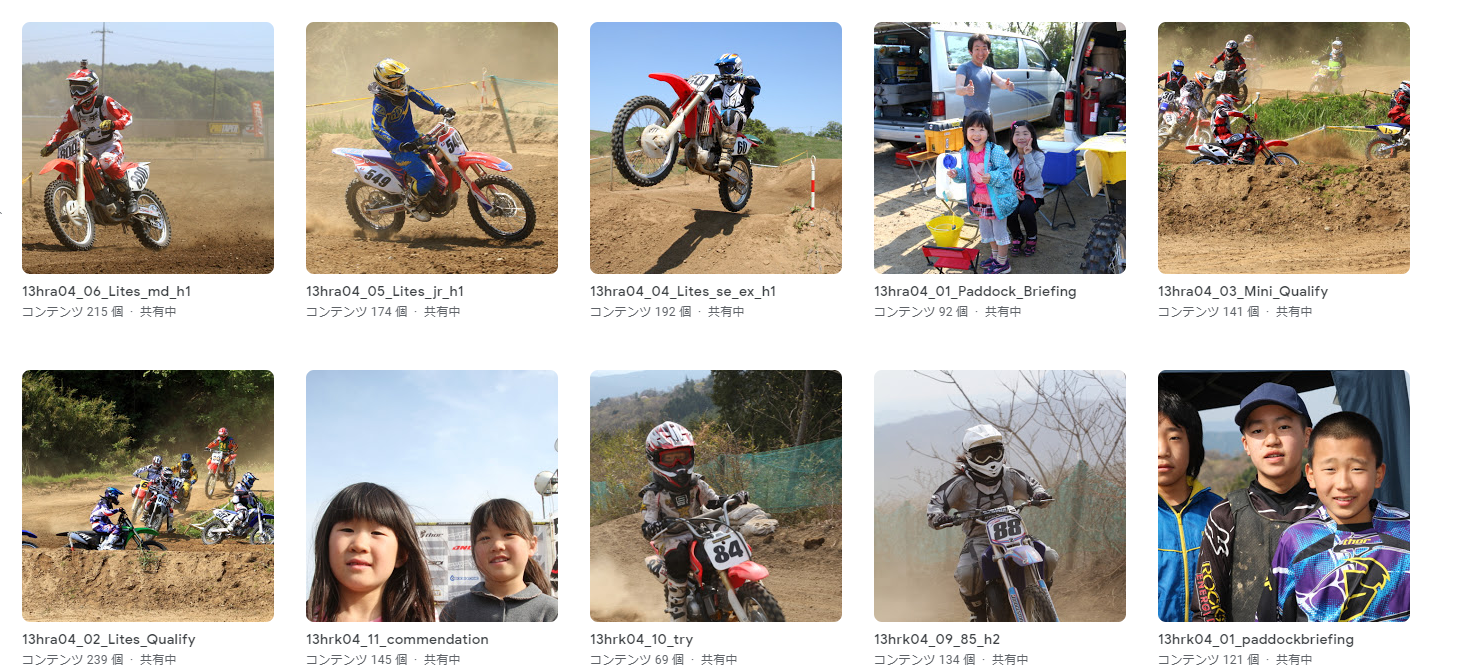Click the 13hra04_06_Lites_md_h1 title text
This screenshot has height=668, width=1477.
coord(106,292)
